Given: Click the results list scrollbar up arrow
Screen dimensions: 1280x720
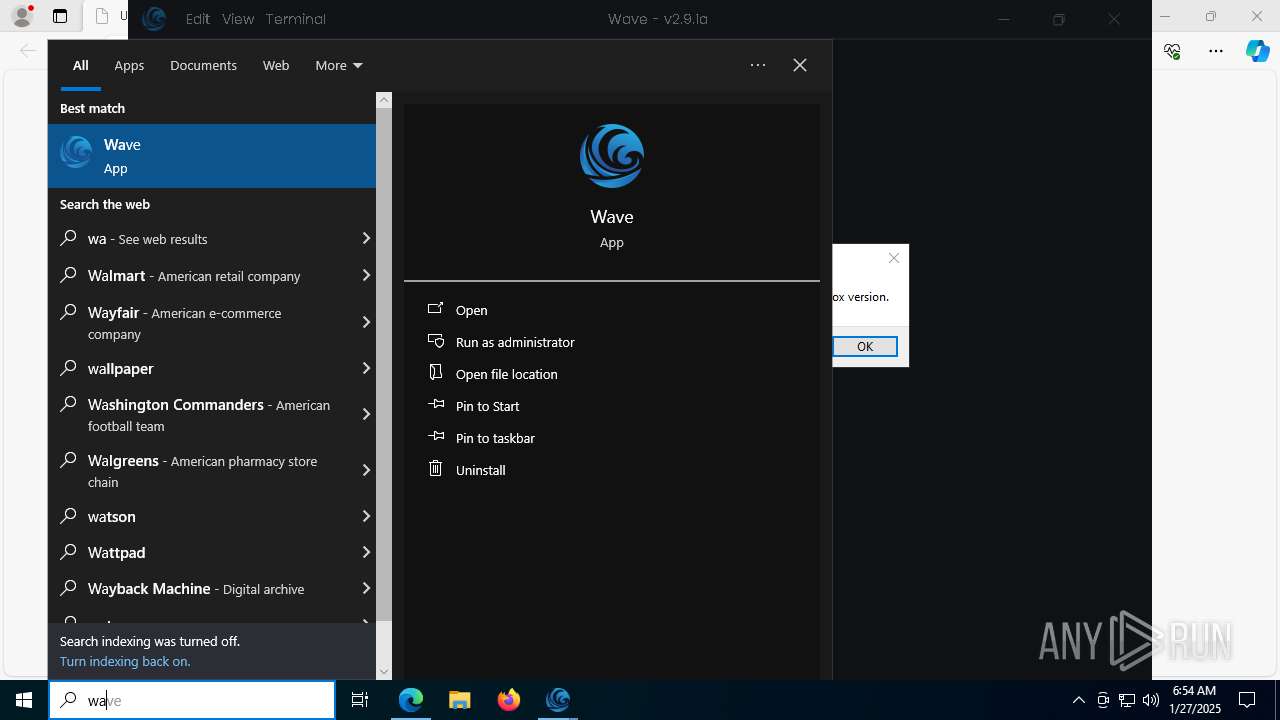Looking at the screenshot, I should tap(384, 100).
